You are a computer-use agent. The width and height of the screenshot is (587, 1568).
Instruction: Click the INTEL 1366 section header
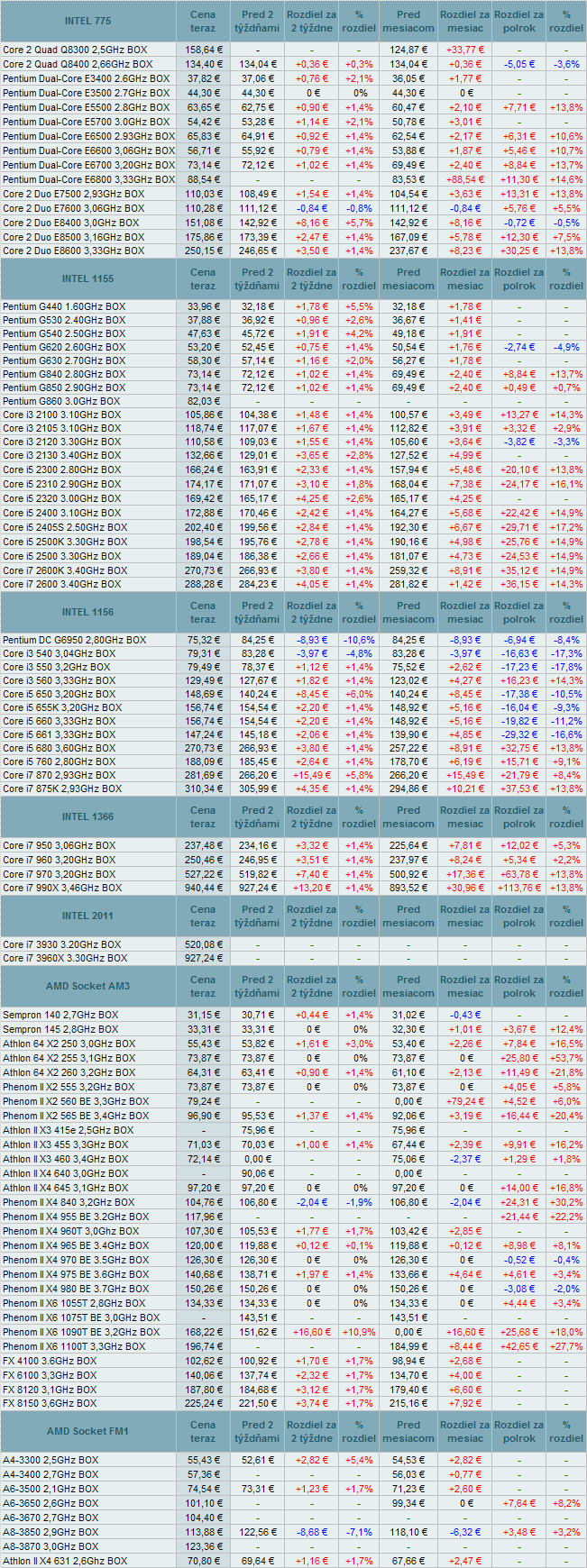(88, 816)
